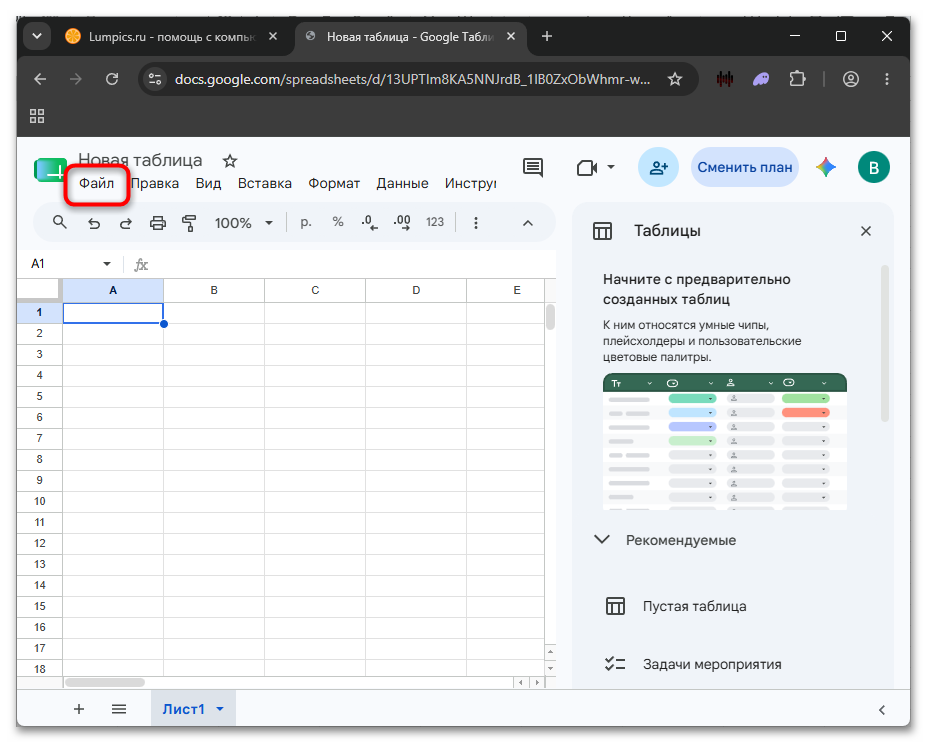
Task: Decrease decimal places
Action: tap(369, 223)
